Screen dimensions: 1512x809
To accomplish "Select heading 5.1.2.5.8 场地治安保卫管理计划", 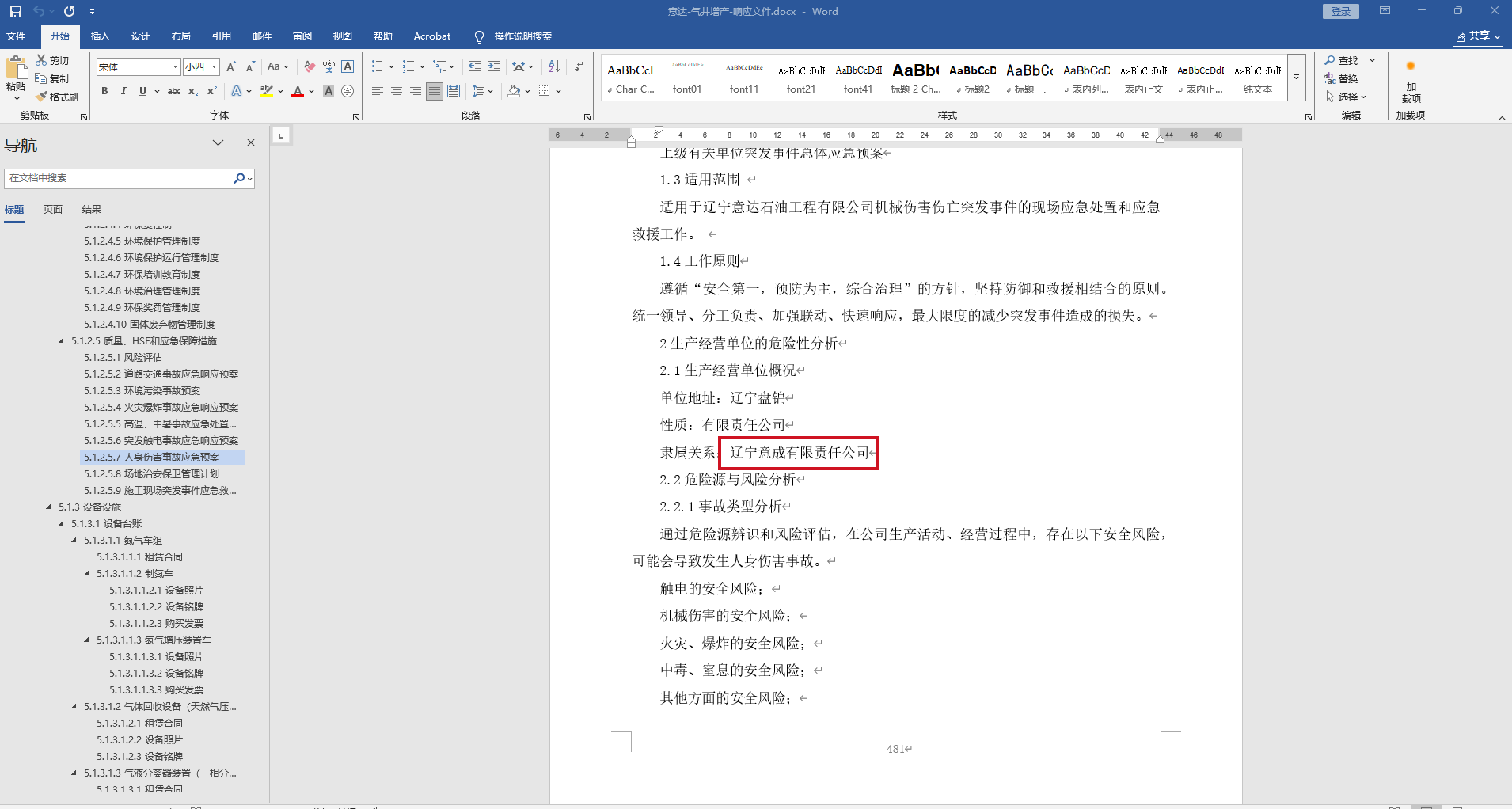I will (x=151, y=473).
